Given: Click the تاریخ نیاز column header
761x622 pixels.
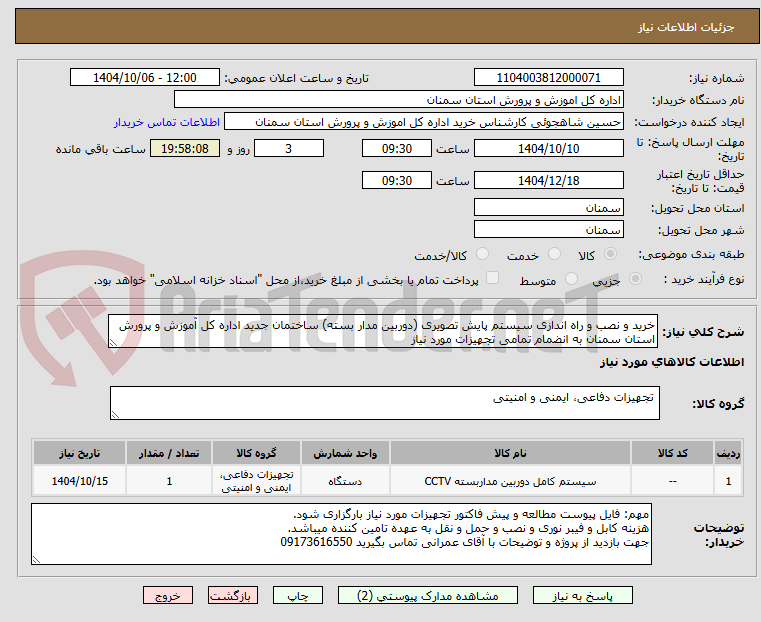Looking at the screenshot, I should [x=80, y=453].
